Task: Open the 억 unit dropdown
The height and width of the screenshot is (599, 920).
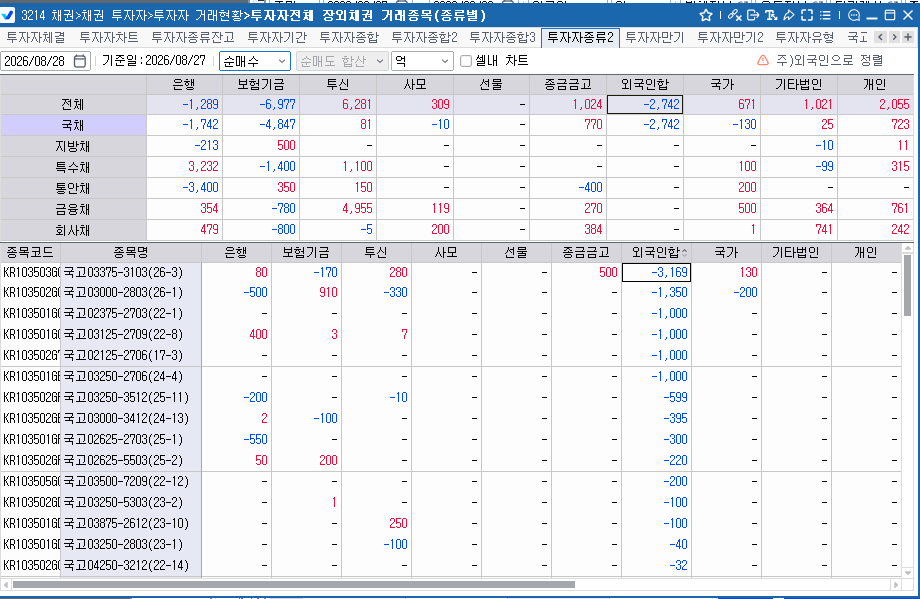Action: [x=422, y=61]
